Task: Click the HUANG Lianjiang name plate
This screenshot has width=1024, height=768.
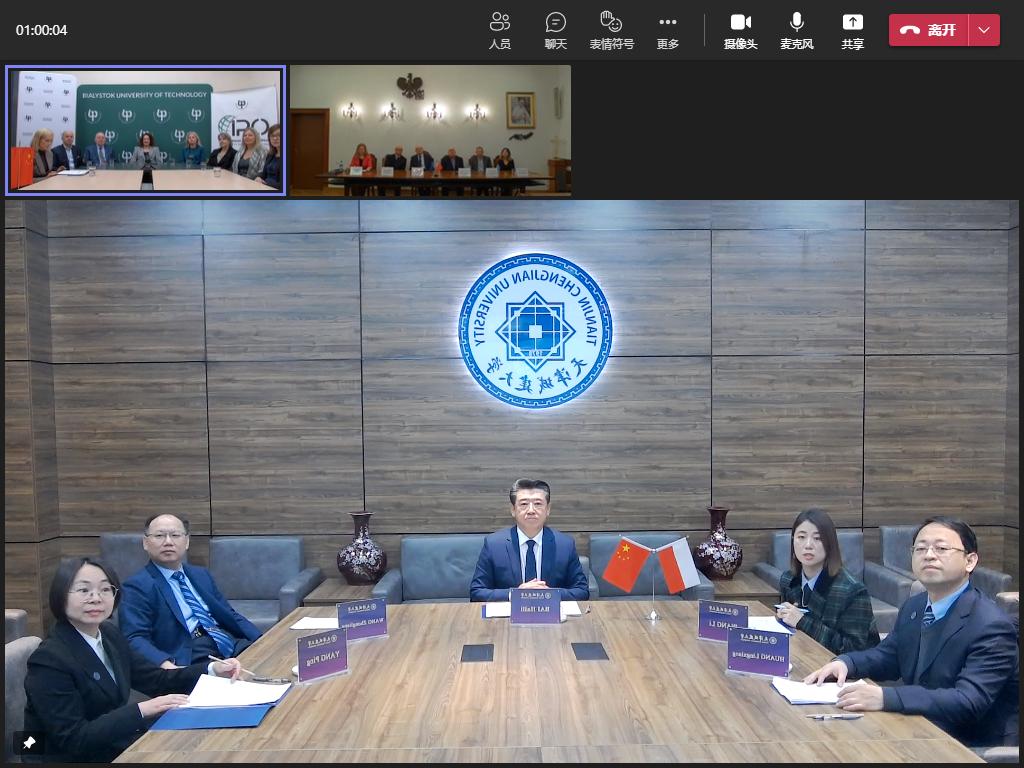Action: (x=757, y=651)
